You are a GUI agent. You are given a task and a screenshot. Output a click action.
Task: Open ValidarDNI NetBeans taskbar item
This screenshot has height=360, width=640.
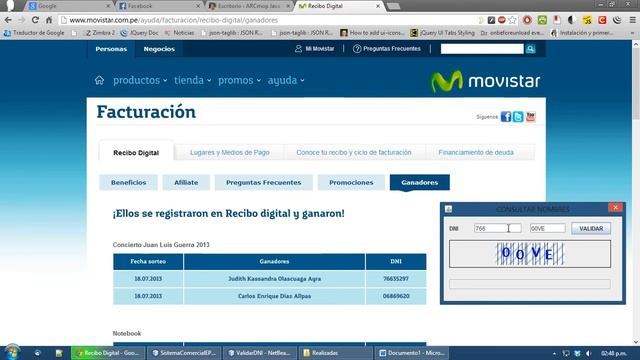(x=259, y=353)
